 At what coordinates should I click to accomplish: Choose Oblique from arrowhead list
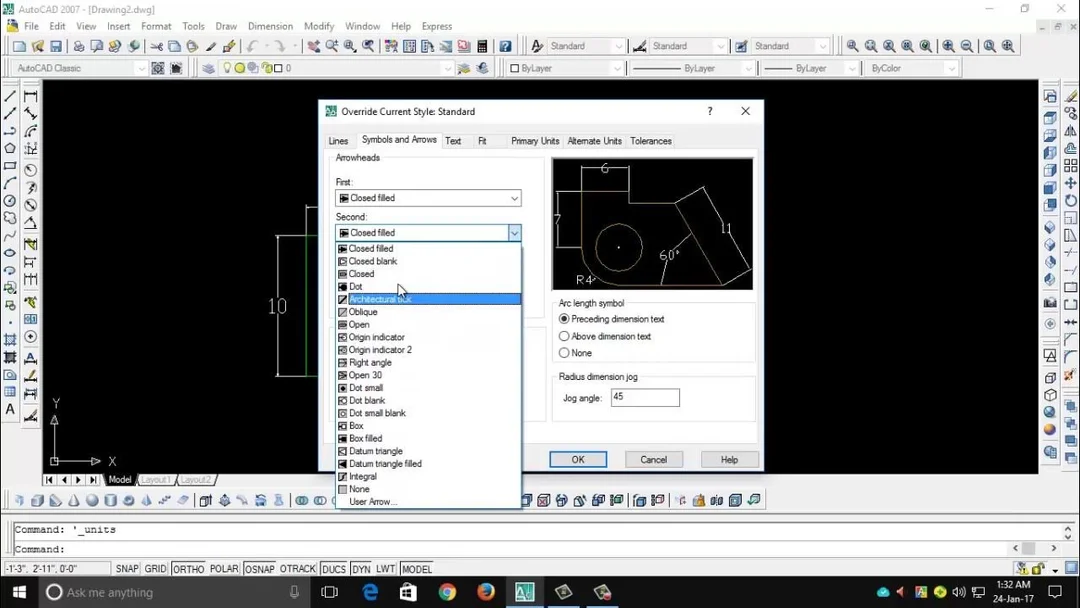point(428,312)
